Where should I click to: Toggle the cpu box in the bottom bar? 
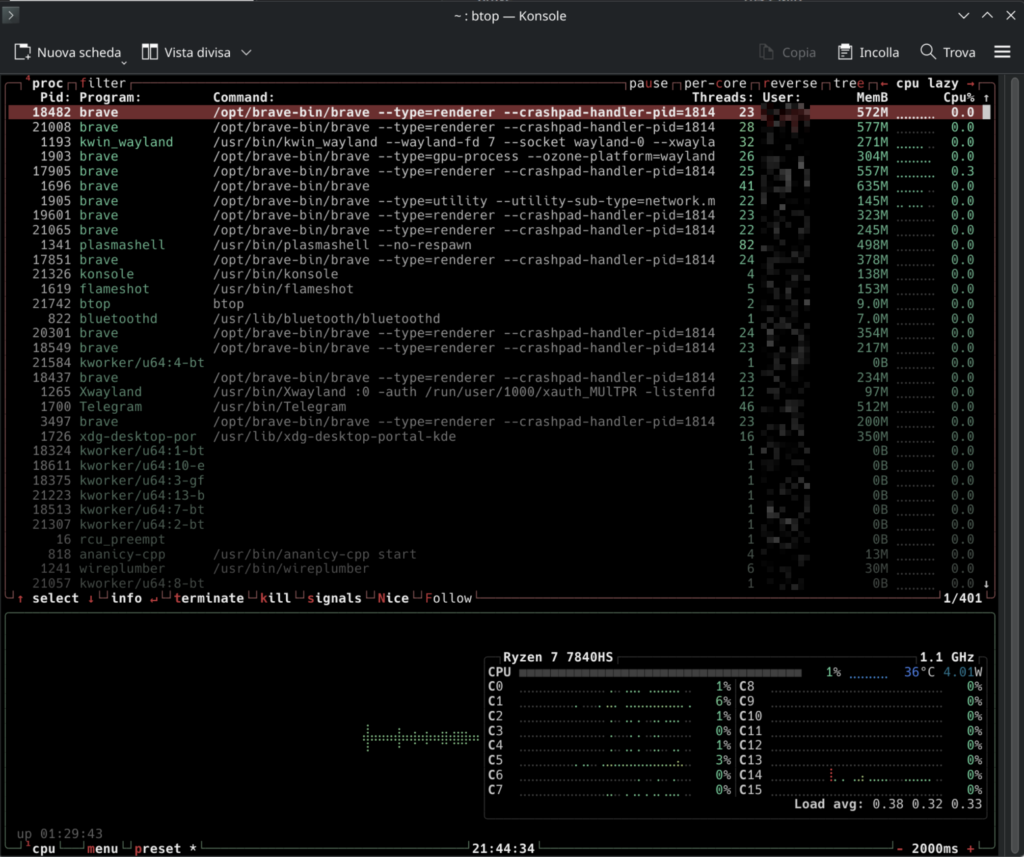[x=42, y=848]
